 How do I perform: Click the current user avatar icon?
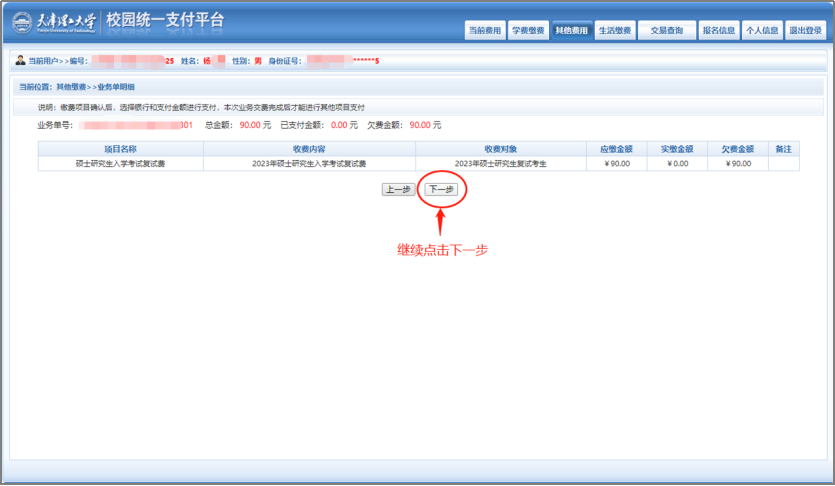pyautogui.click(x=20, y=61)
